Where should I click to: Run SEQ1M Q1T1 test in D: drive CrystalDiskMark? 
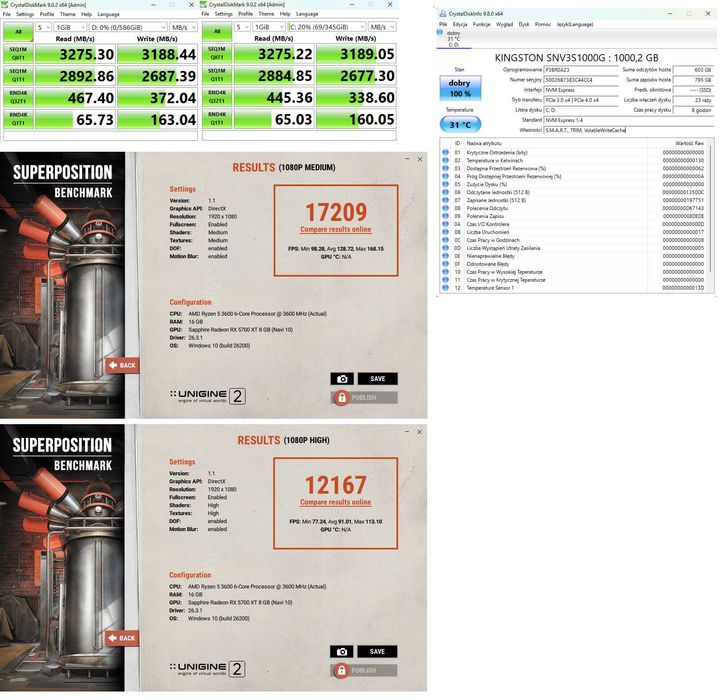click(18, 75)
